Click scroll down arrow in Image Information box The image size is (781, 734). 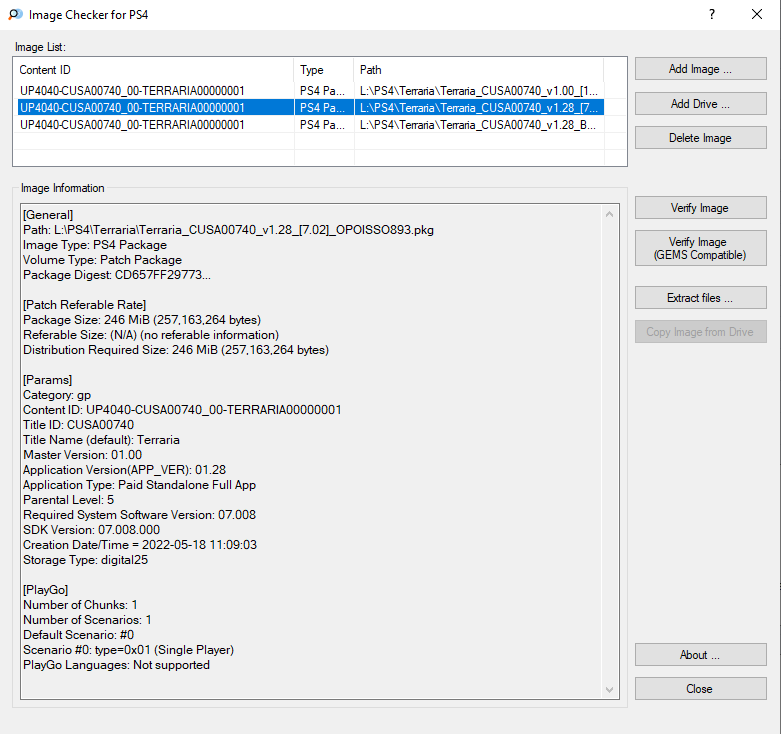click(x=609, y=689)
